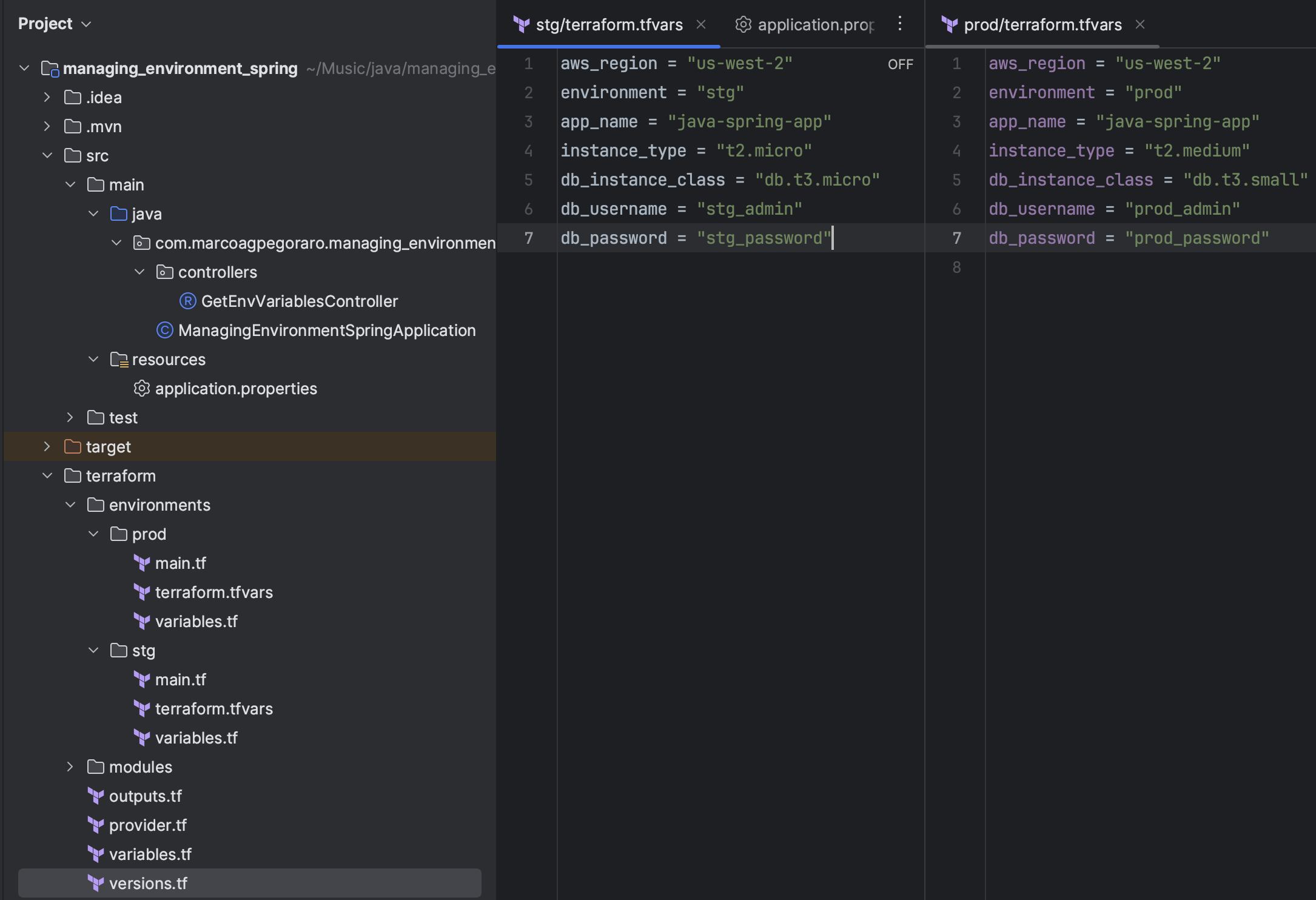Collapse the managing_environment_spring root folder

[24, 68]
